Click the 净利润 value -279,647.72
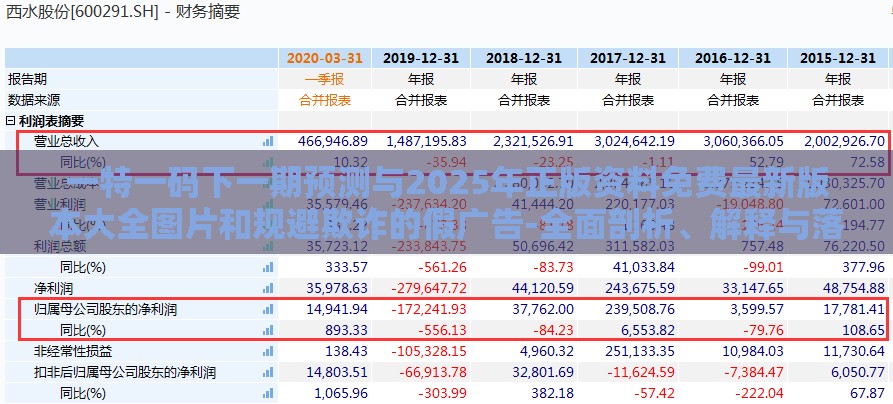893x404 pixels. (x=430, y=288)
